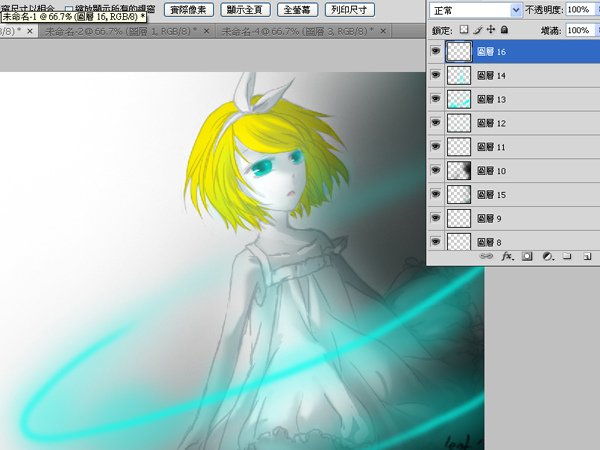Viewport: 600px width, 450px height.
Task: Click the 列印尺寸 button
Action: (x=349, y=10)
